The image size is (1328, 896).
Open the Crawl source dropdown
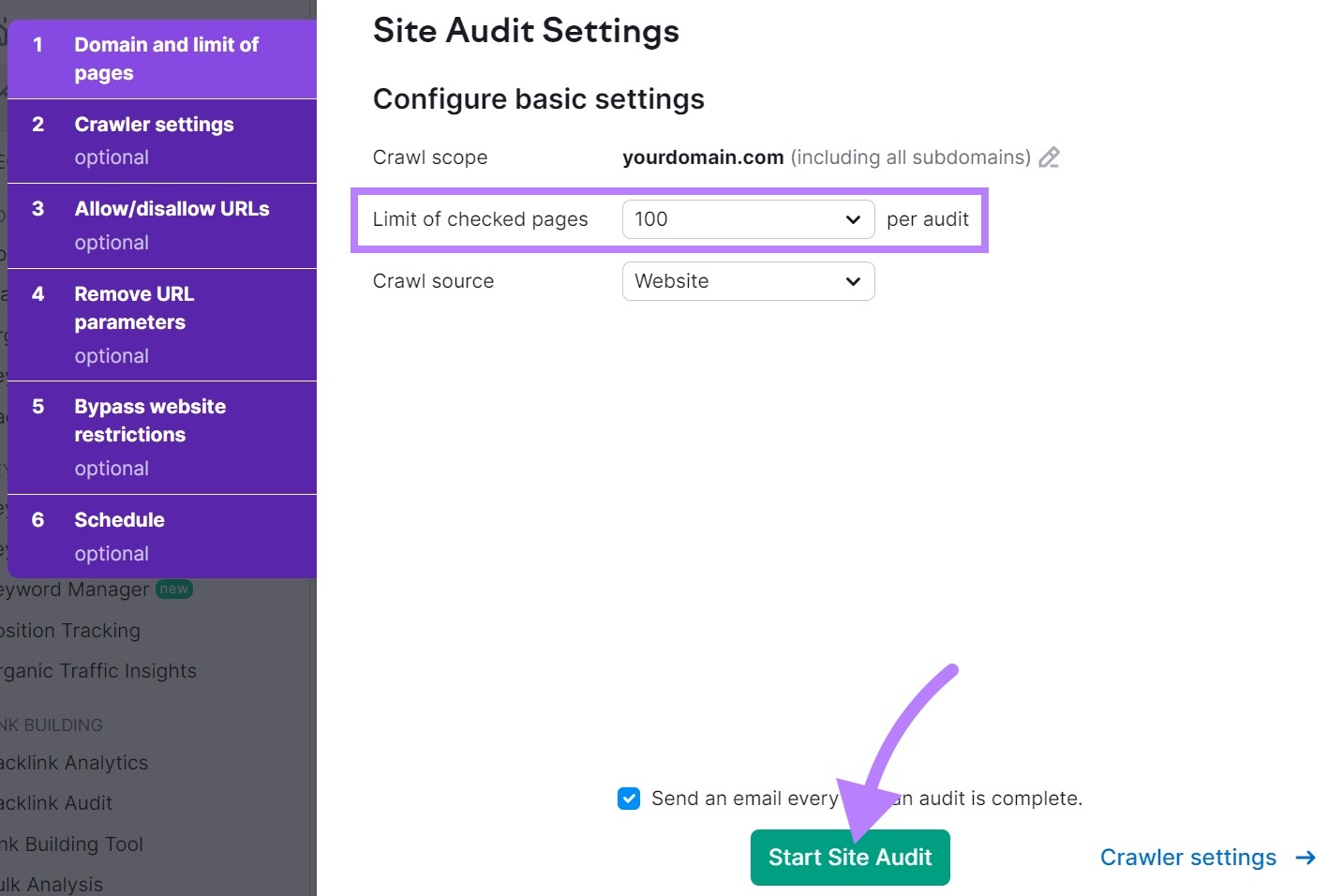click(x=747, y=281)
